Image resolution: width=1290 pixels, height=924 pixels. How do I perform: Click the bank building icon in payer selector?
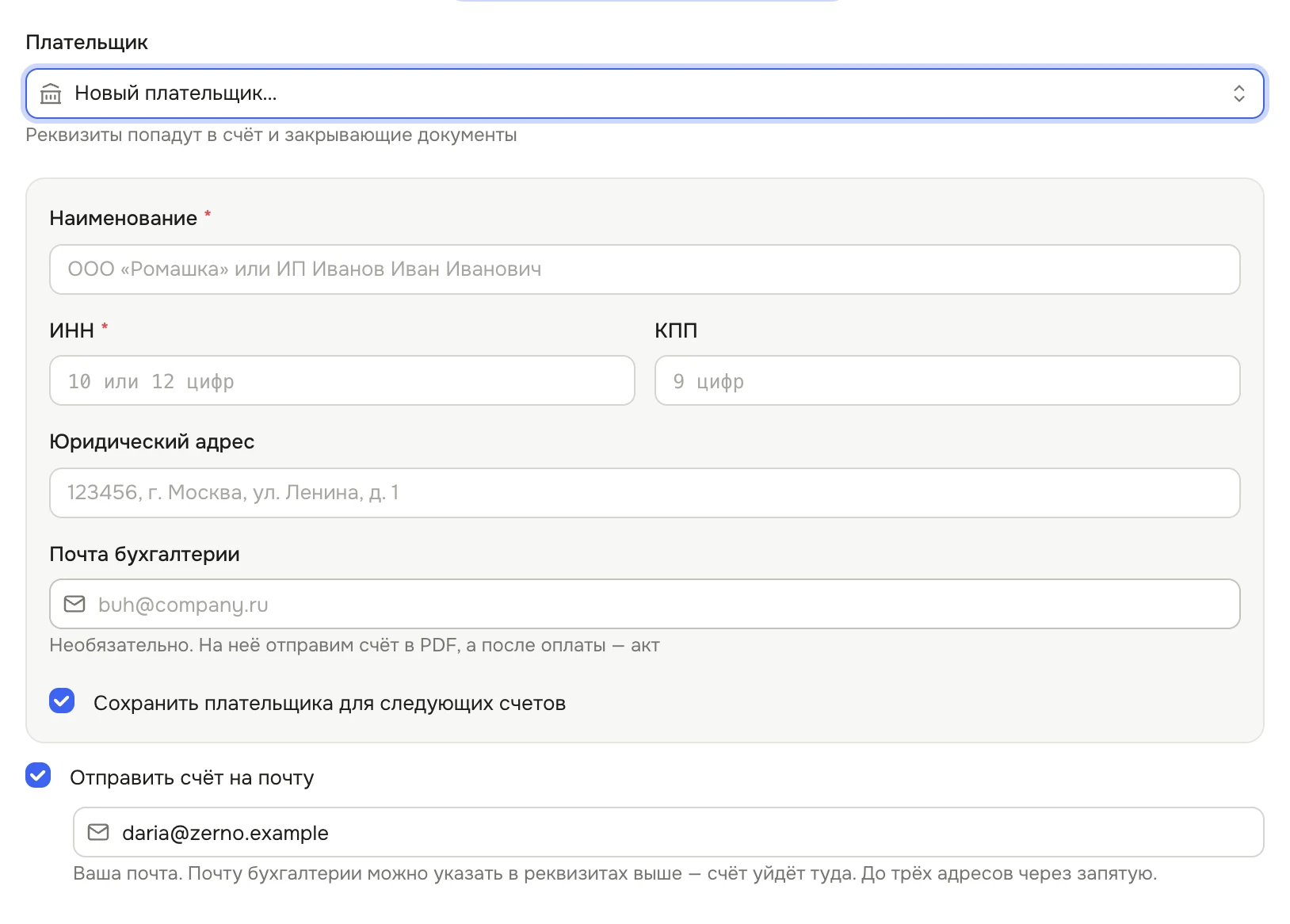[51, 94]
